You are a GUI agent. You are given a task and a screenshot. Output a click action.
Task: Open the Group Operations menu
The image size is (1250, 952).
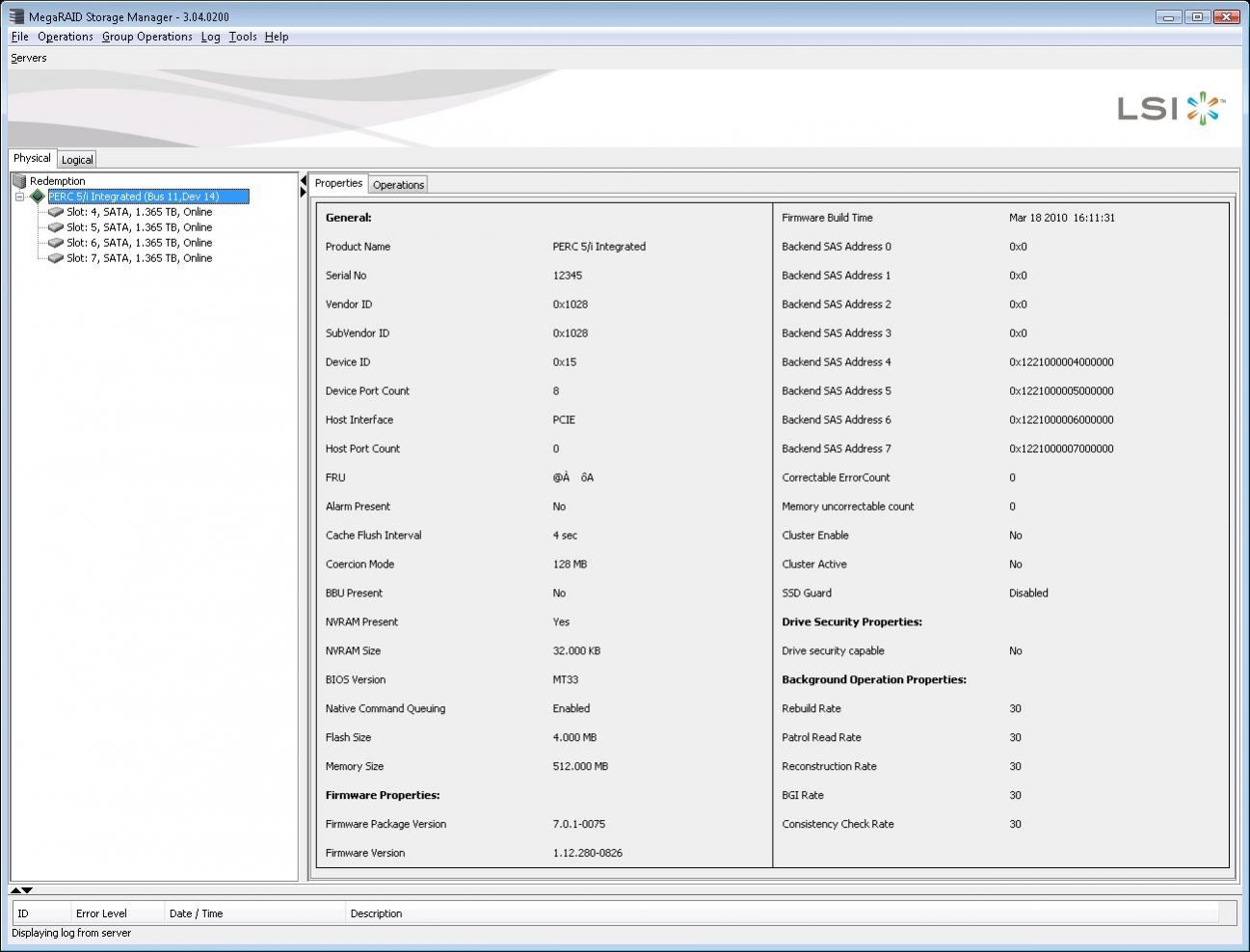pyautogui.click(x=147, y=37)
